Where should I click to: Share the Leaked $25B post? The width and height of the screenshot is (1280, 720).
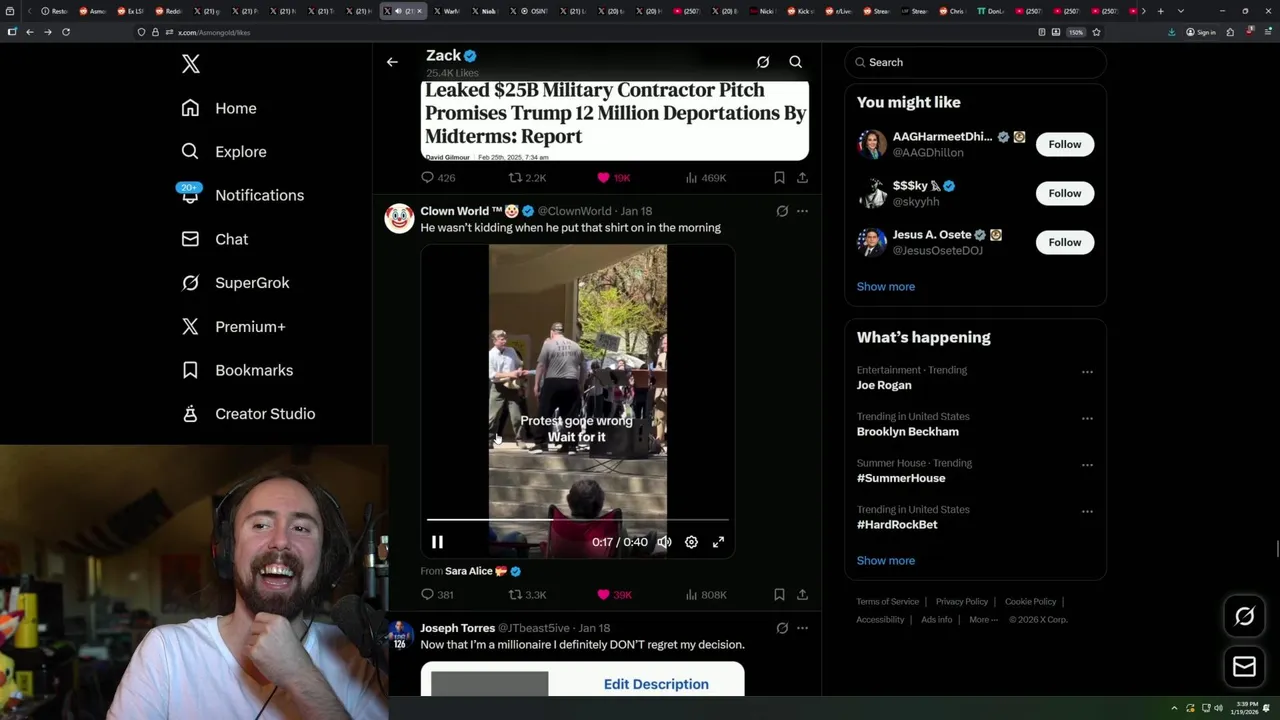[802, 178]
